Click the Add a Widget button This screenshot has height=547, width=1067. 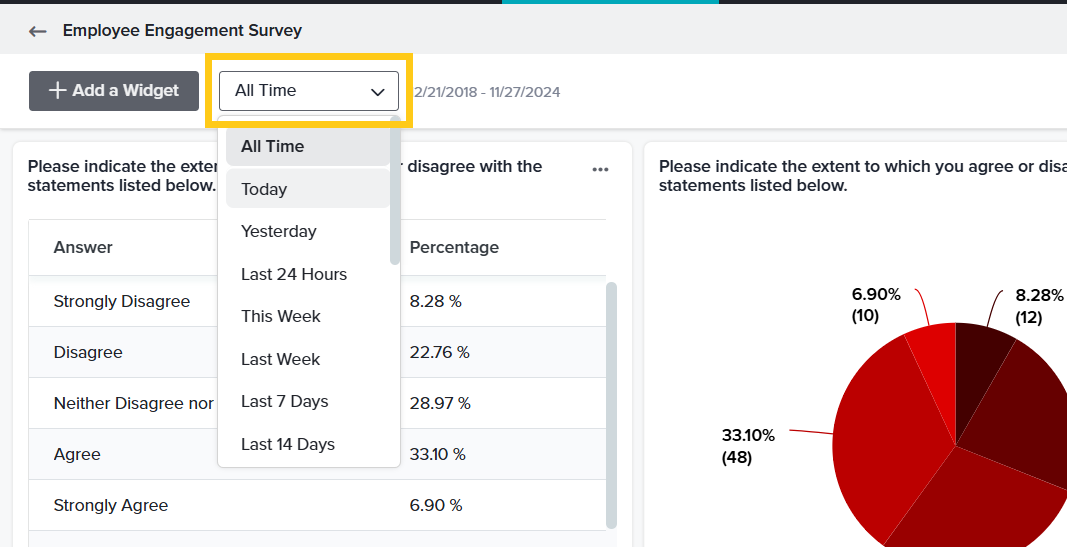pyautogui.click(x=114, y=91)
